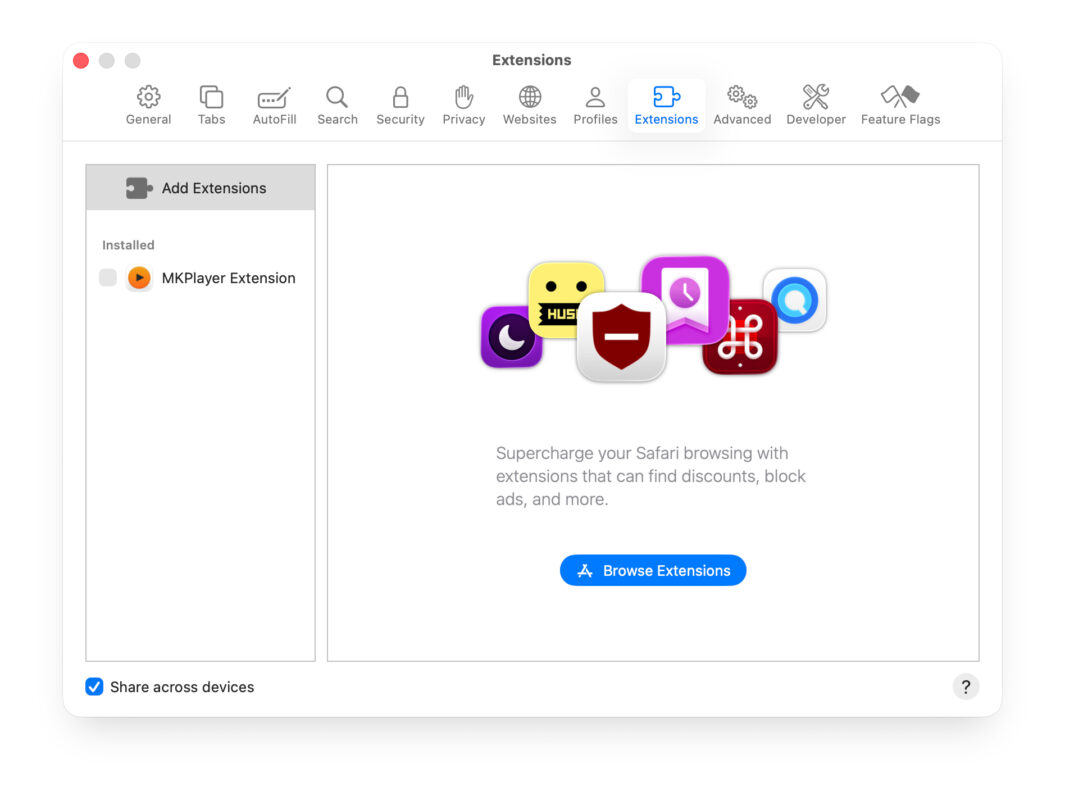Image resolution: width=1065 pixels, height=800 pixels.
Task: Switch to the Feature Flags pane
Action: coord(900,104)
